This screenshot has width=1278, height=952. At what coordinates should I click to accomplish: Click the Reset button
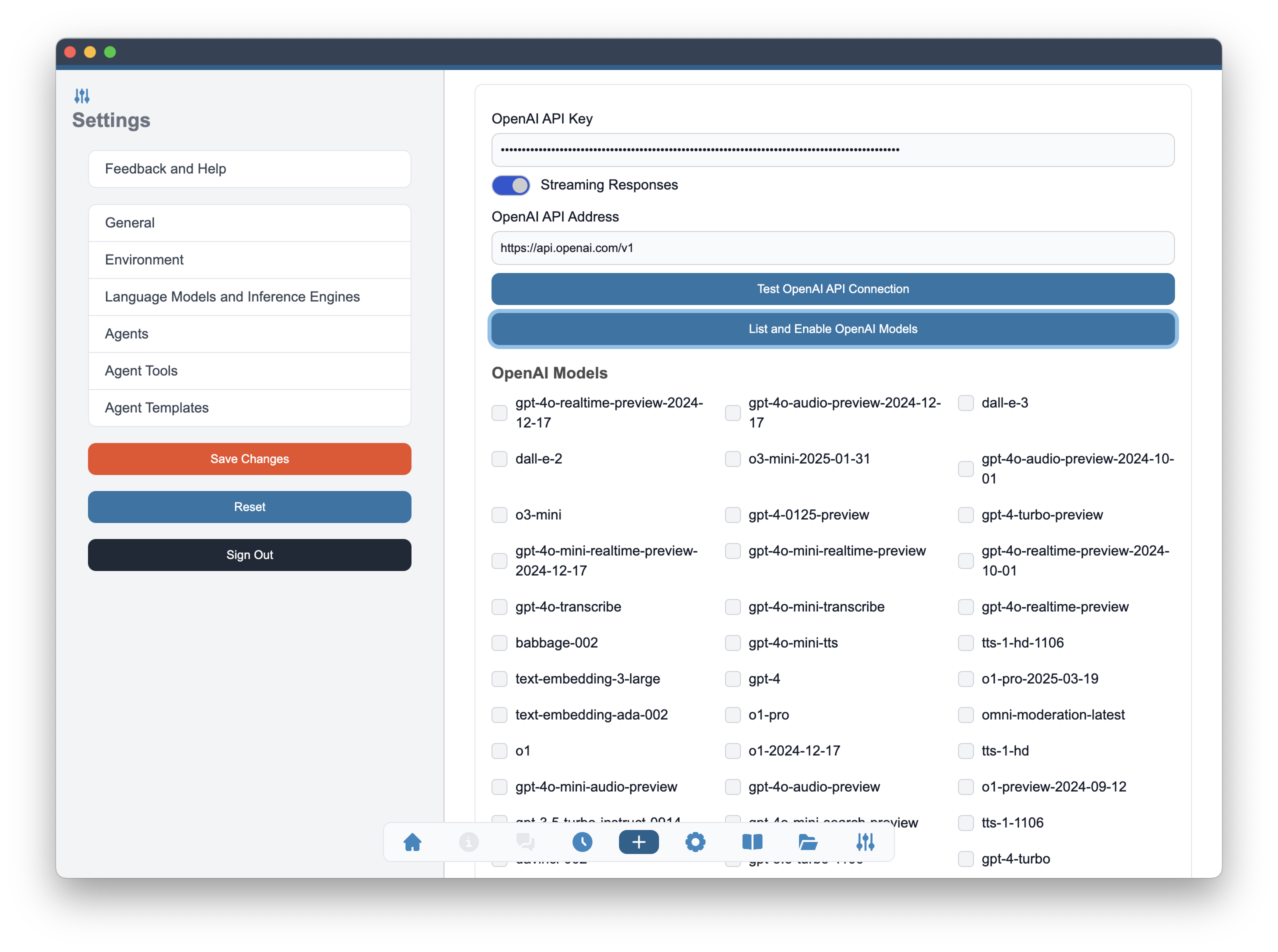249,507
